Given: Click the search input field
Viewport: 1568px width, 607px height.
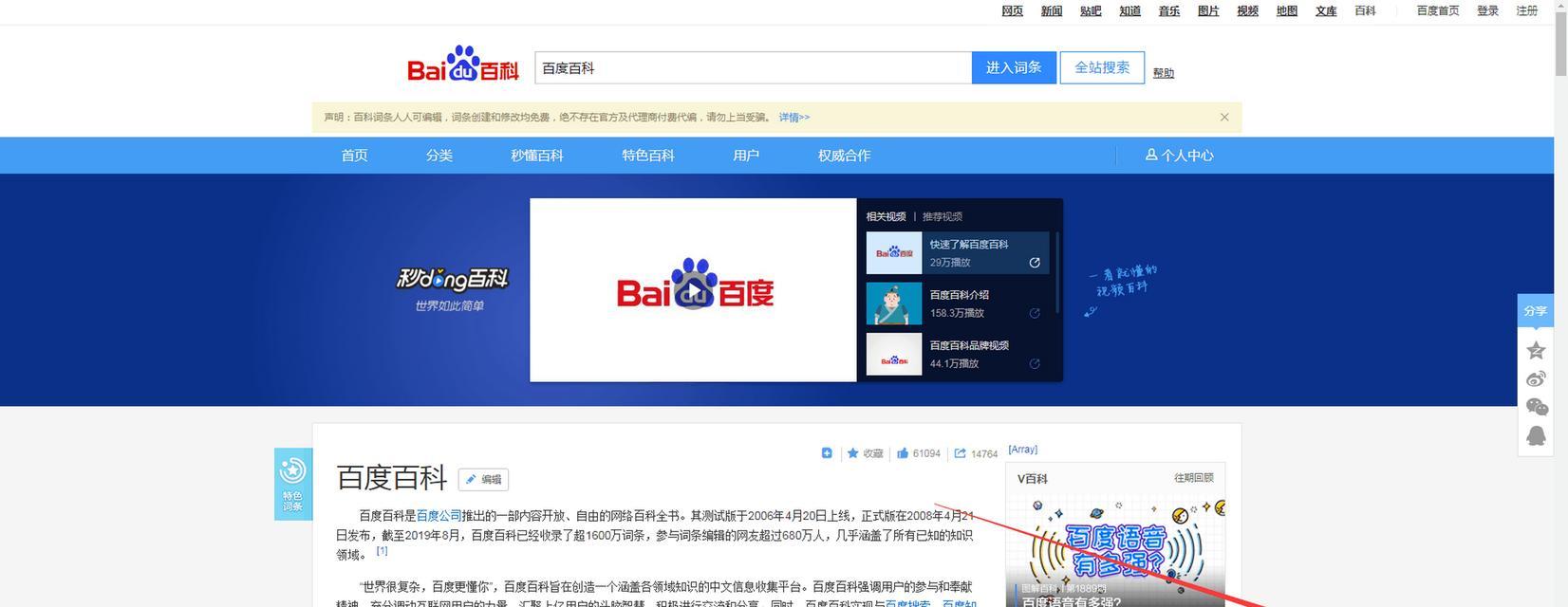Looking at the screenshot, I should point(753,68).
